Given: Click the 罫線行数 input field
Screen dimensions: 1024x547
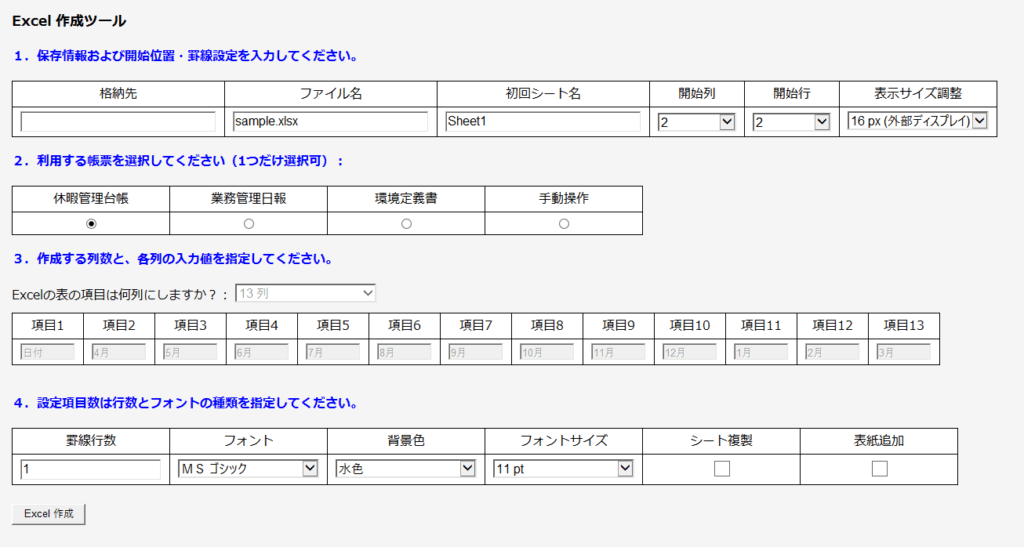Looking at the screenshot, I should point(90,470).
